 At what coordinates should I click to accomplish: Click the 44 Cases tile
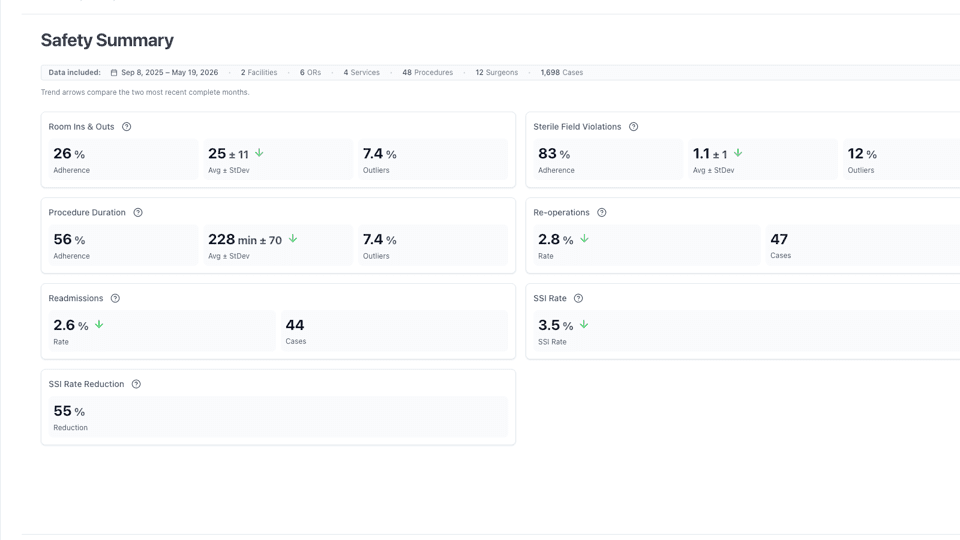pyautogui.click(x=394, y=331)
